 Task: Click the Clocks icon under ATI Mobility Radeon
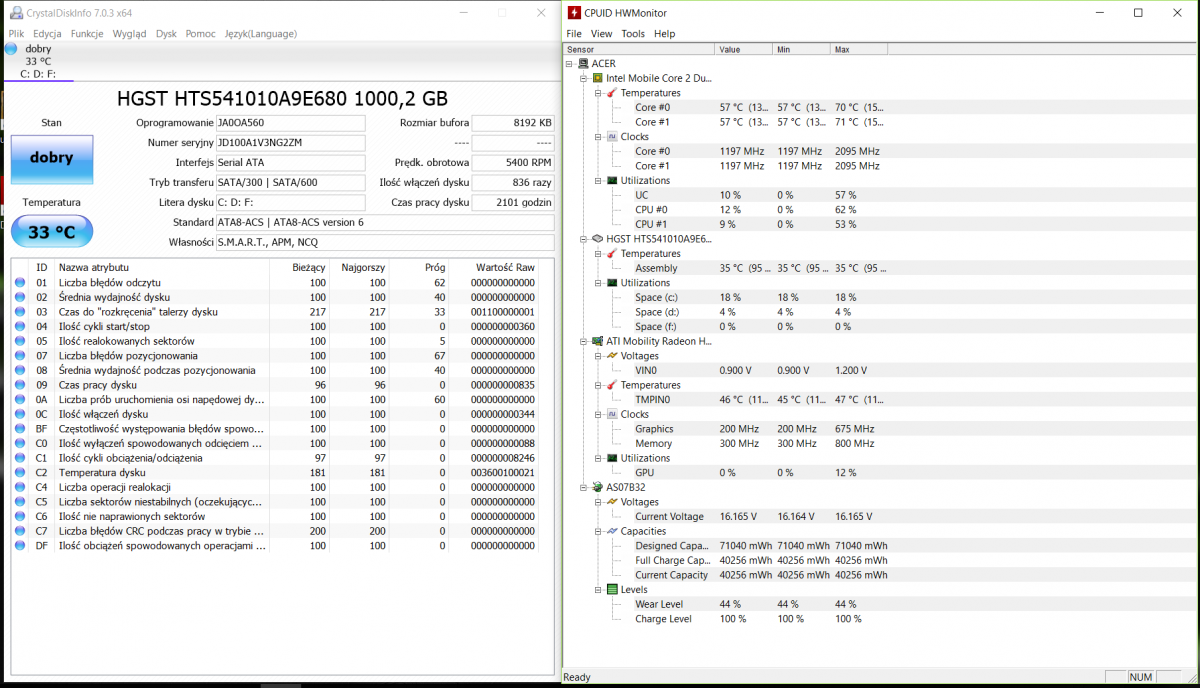pos(612,414)
